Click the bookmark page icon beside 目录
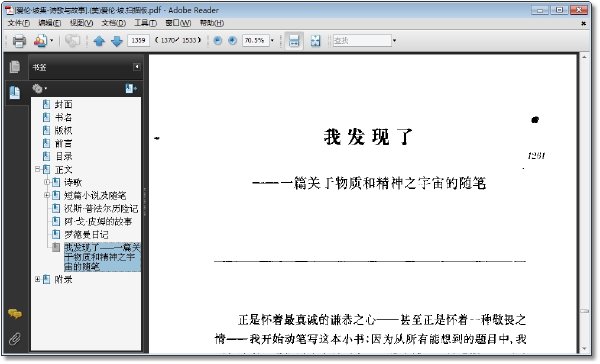 46,156
